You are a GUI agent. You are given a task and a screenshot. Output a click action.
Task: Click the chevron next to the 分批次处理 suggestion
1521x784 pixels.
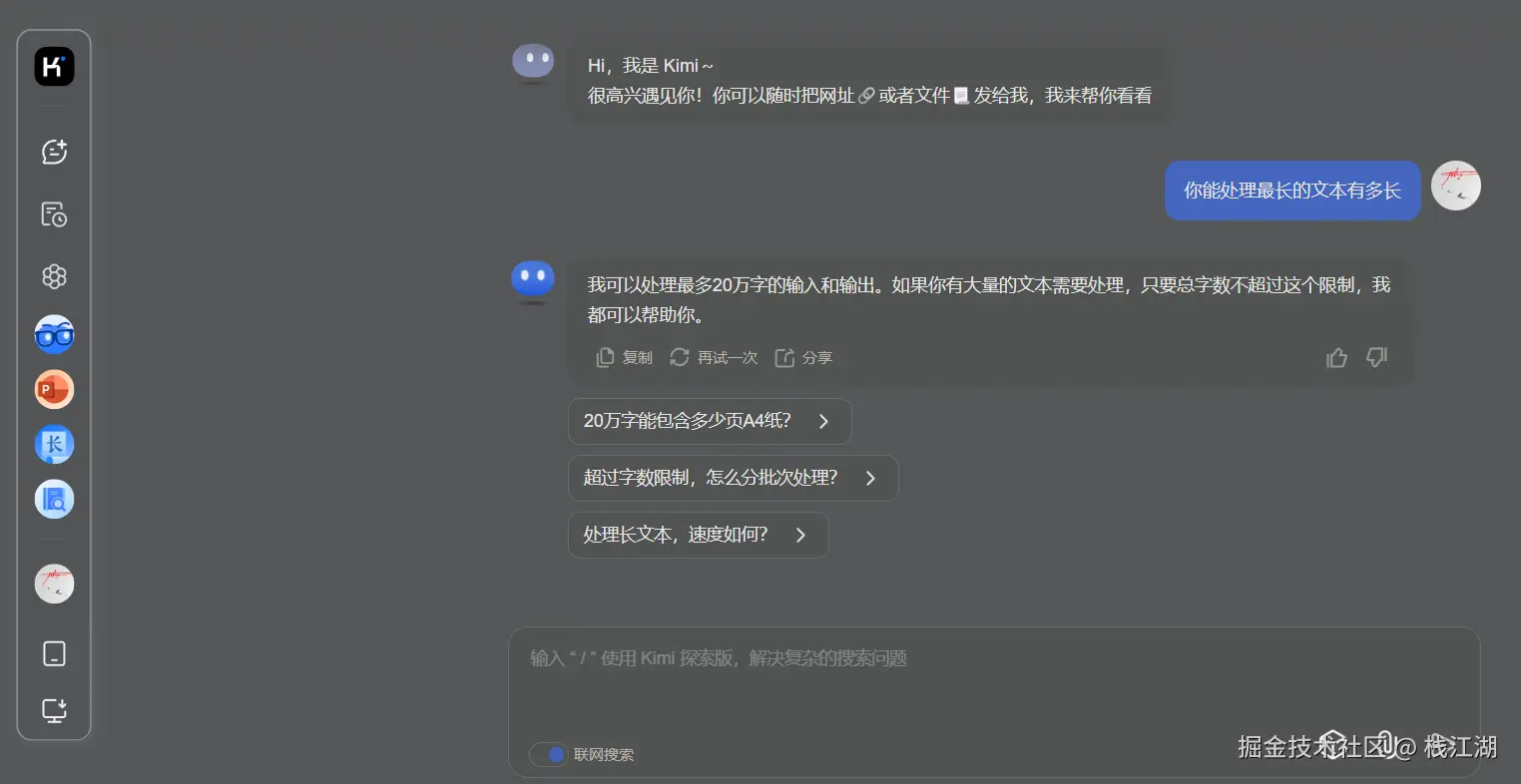tap(870, 479)
